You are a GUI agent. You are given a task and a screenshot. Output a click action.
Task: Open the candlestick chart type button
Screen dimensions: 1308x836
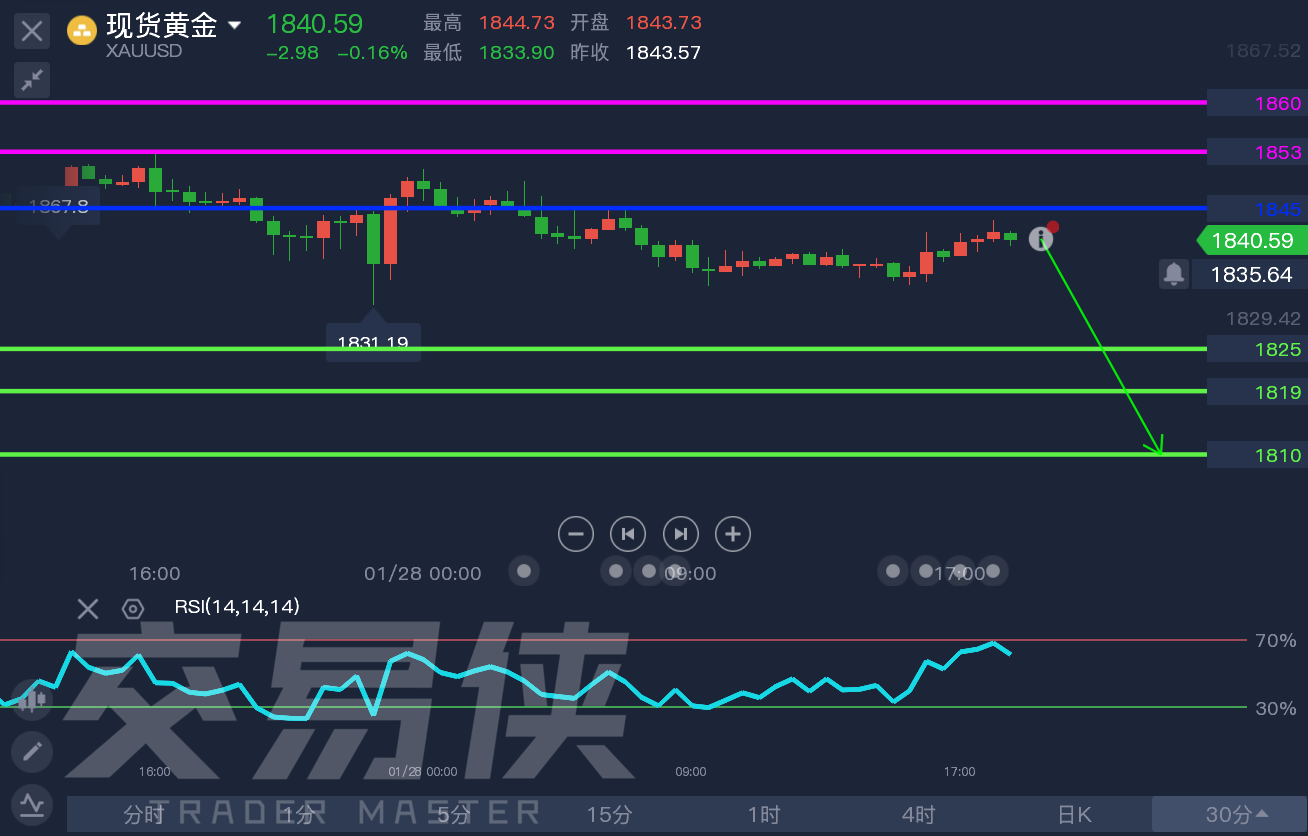(32, 699)
